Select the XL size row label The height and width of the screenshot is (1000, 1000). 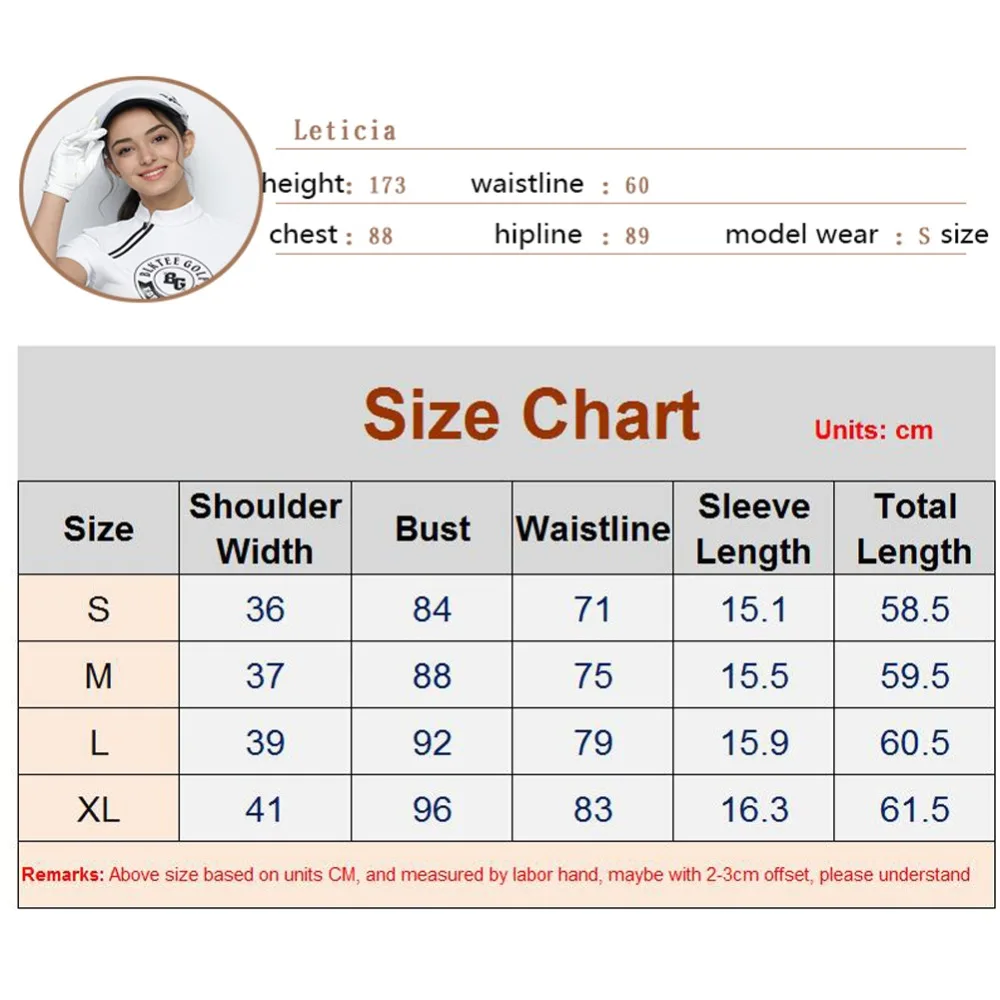click(99, 809)
